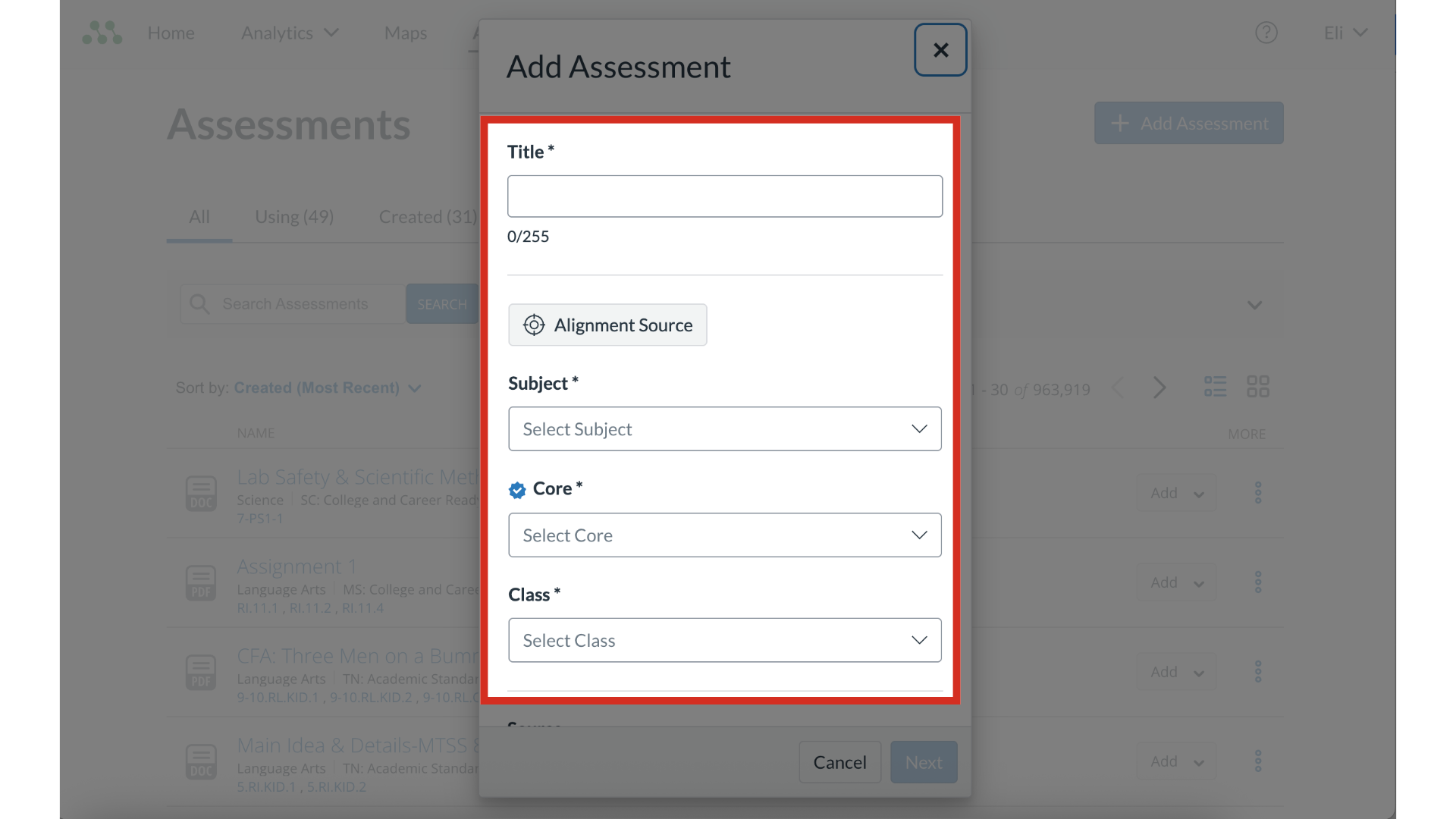1456x819 pixels.
Task: Open the Select Class dropdown
Action: (724, 641)
